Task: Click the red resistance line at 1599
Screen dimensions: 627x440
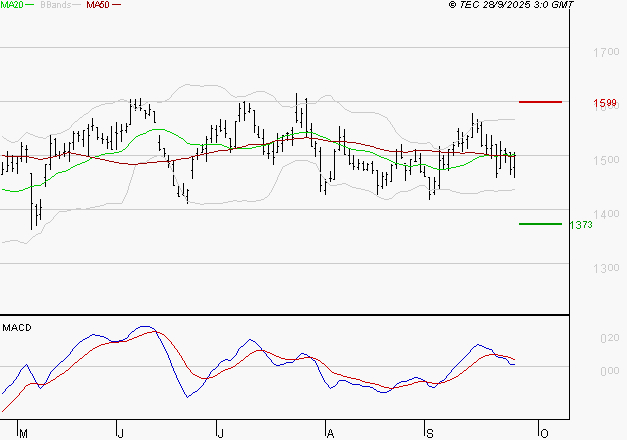Action: 540,102
